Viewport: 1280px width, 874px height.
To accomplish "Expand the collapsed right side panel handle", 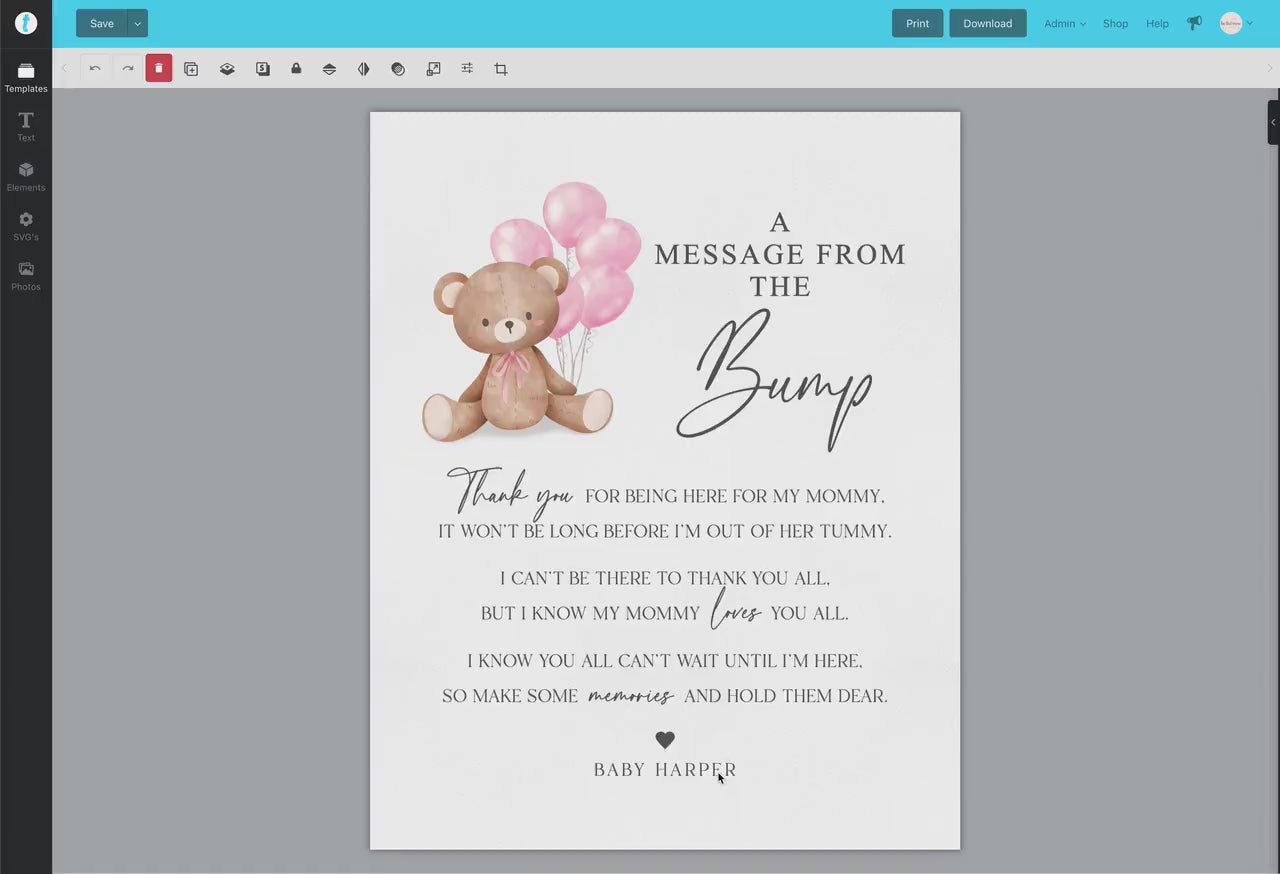I will click(x=1273, y=122).
